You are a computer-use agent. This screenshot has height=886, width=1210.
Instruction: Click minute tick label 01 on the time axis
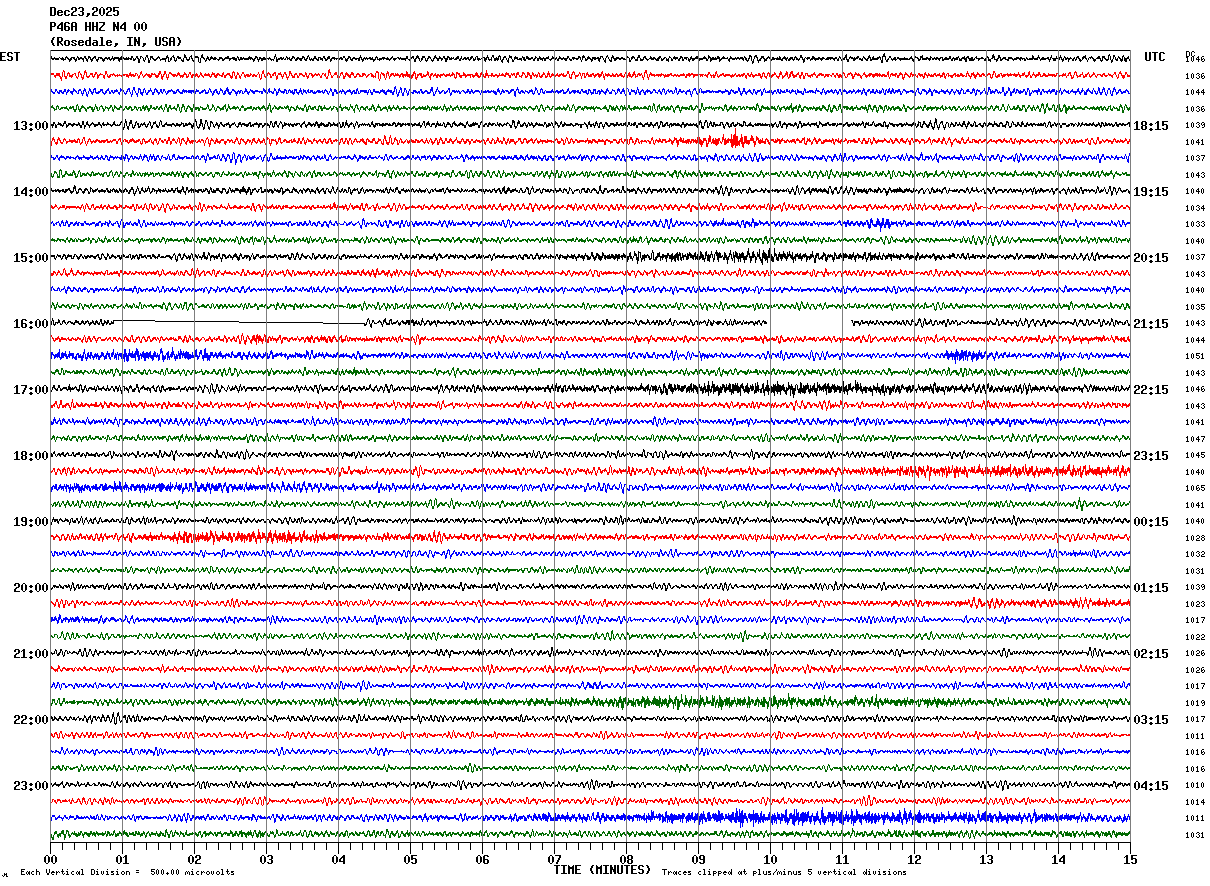coord(122,859)
